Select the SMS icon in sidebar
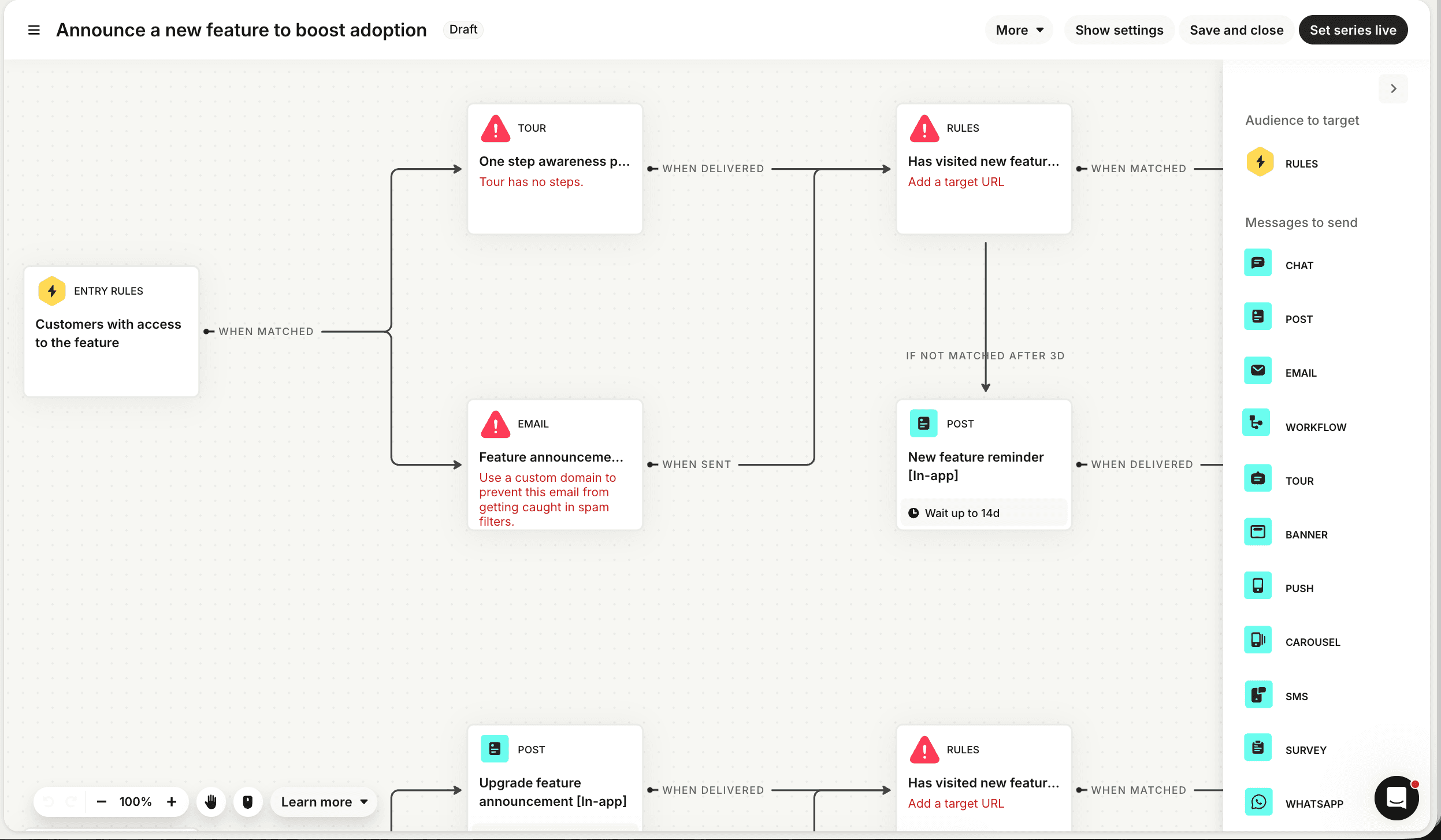 (x=1258, y=694)
